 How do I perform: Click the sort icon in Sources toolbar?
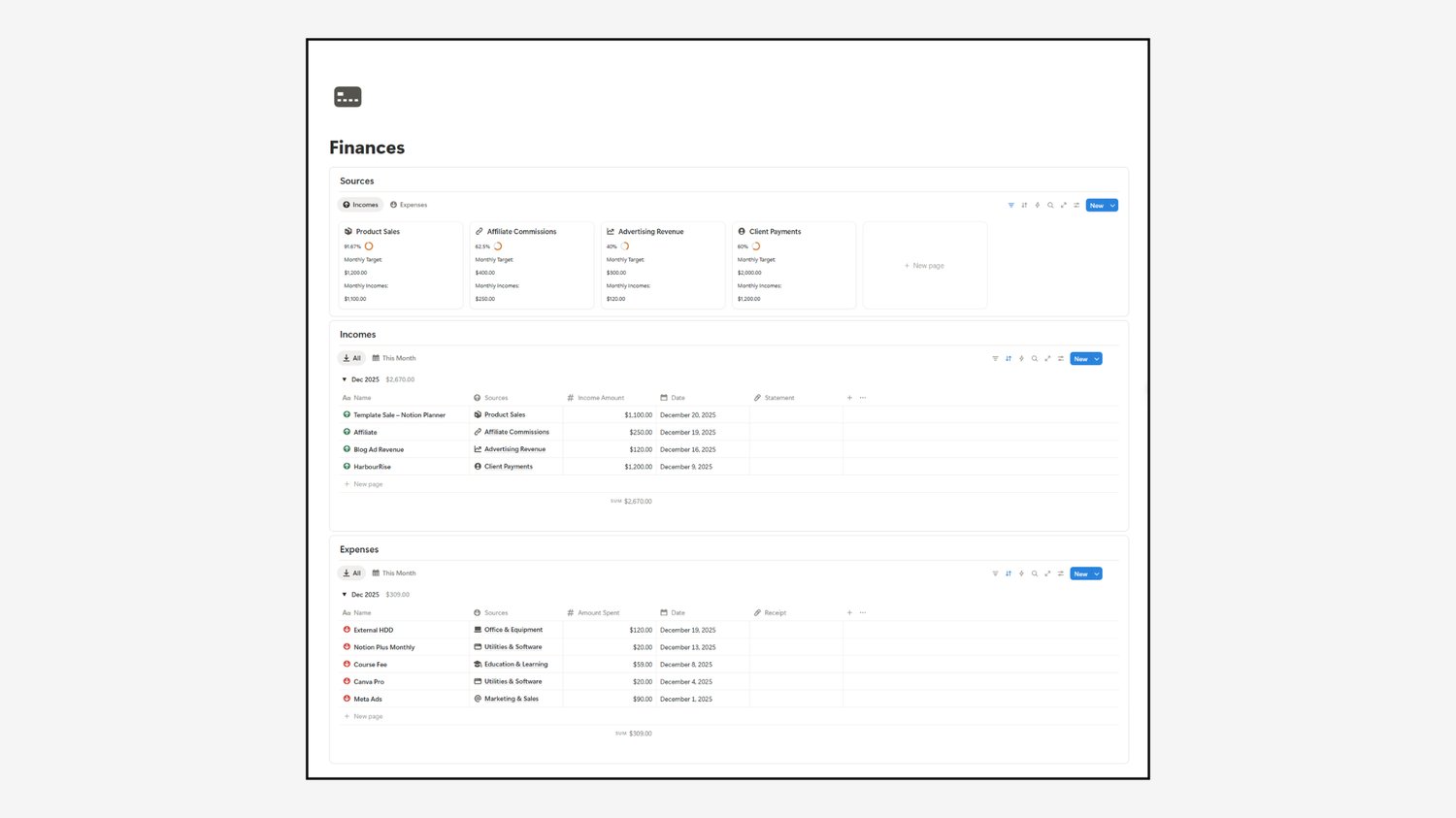pos(1024,206)
